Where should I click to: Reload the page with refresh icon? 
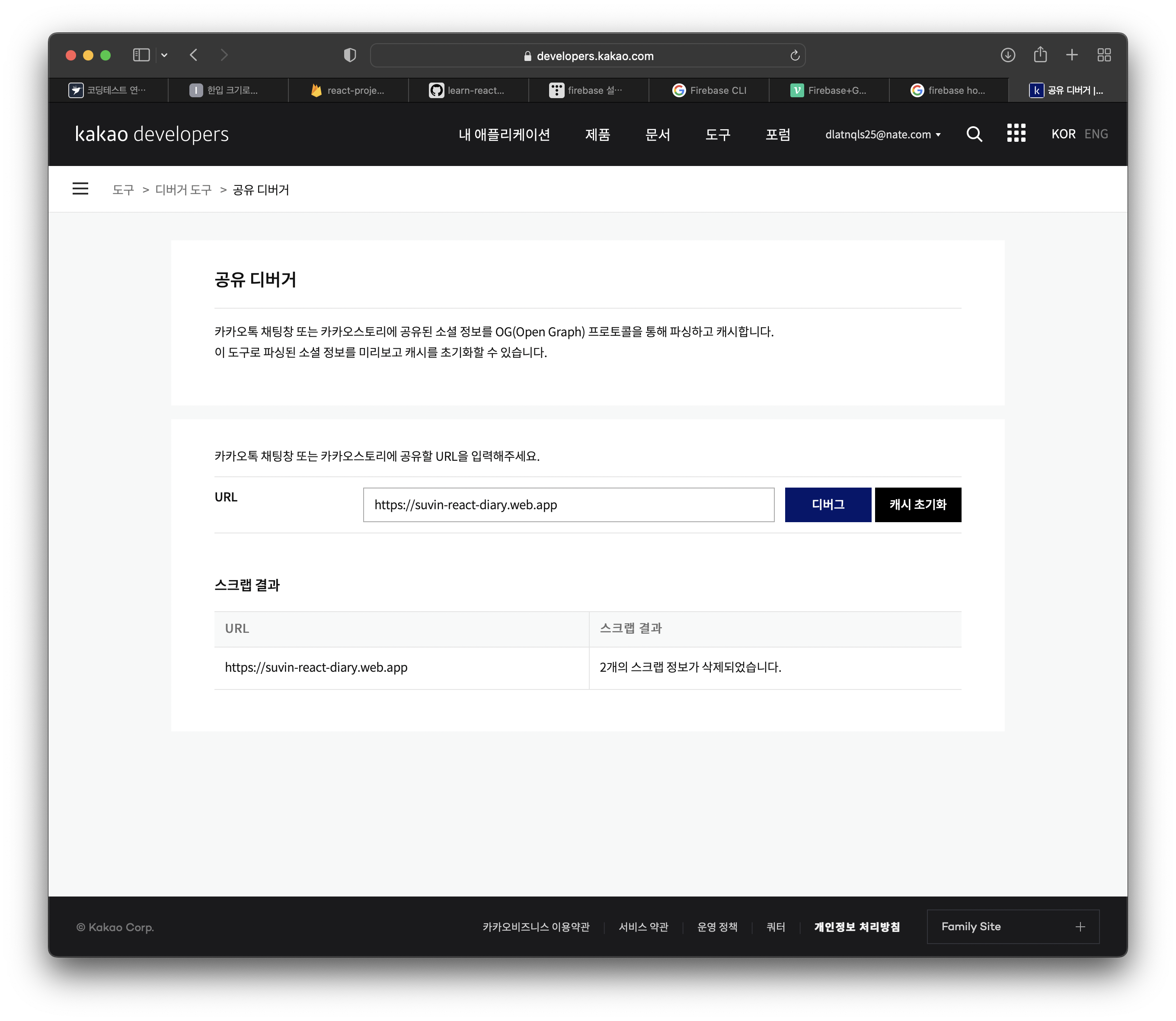(x=795, y=56)
